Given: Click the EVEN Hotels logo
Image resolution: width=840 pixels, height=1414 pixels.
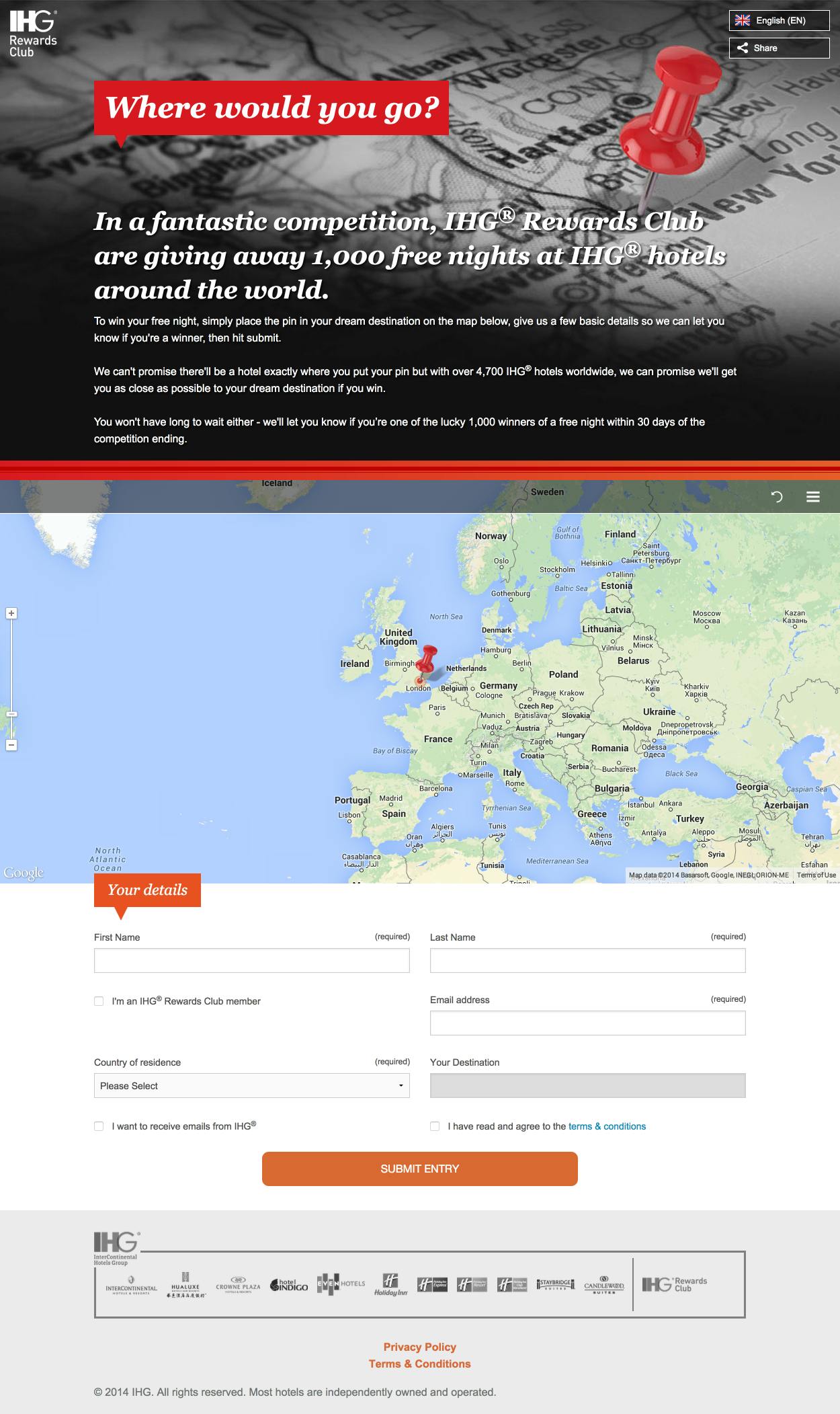Looking at the screenshot, I should pyautogui.click(x=341, y=1284).
